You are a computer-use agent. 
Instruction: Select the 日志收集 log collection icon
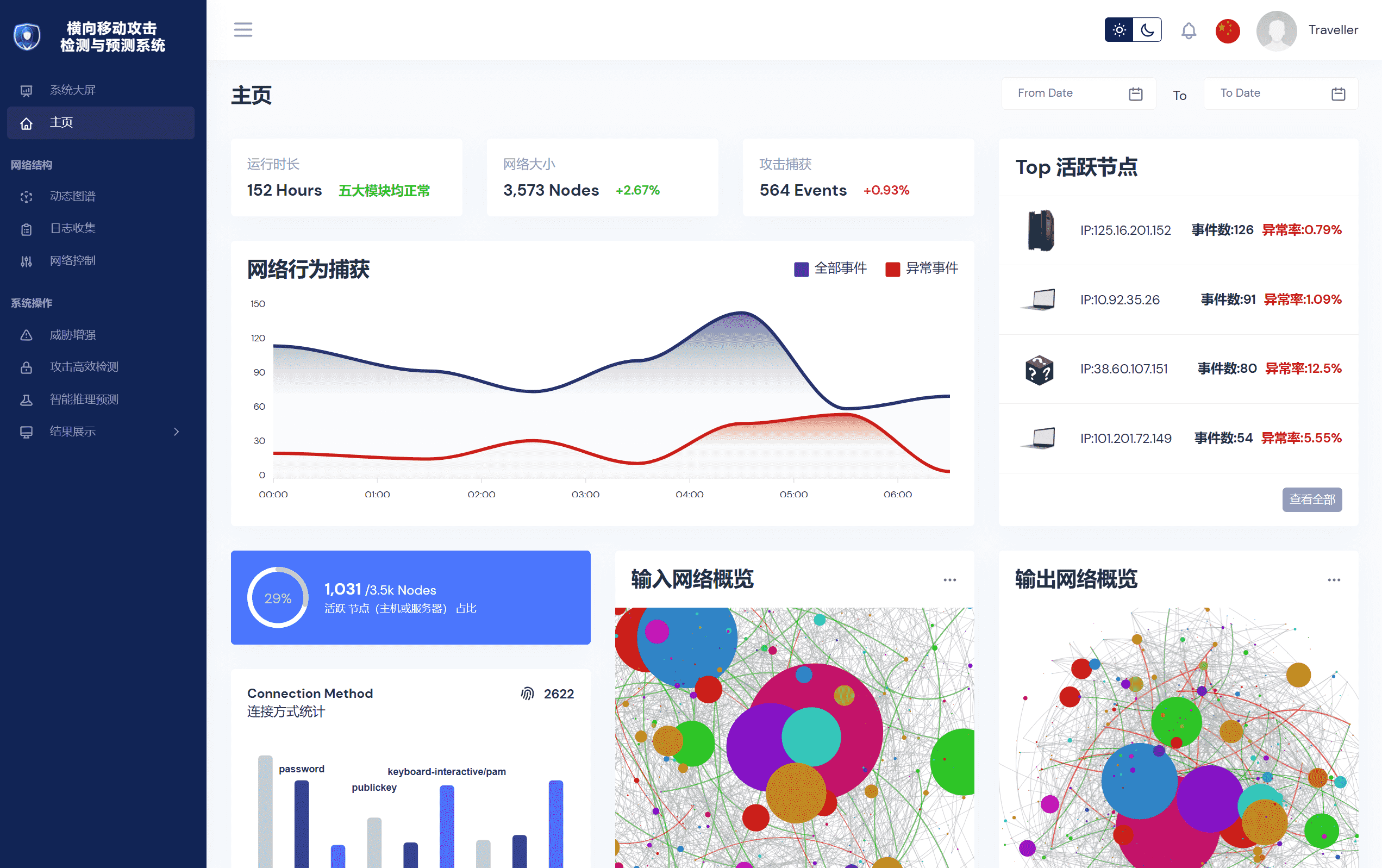click(26, 228)
